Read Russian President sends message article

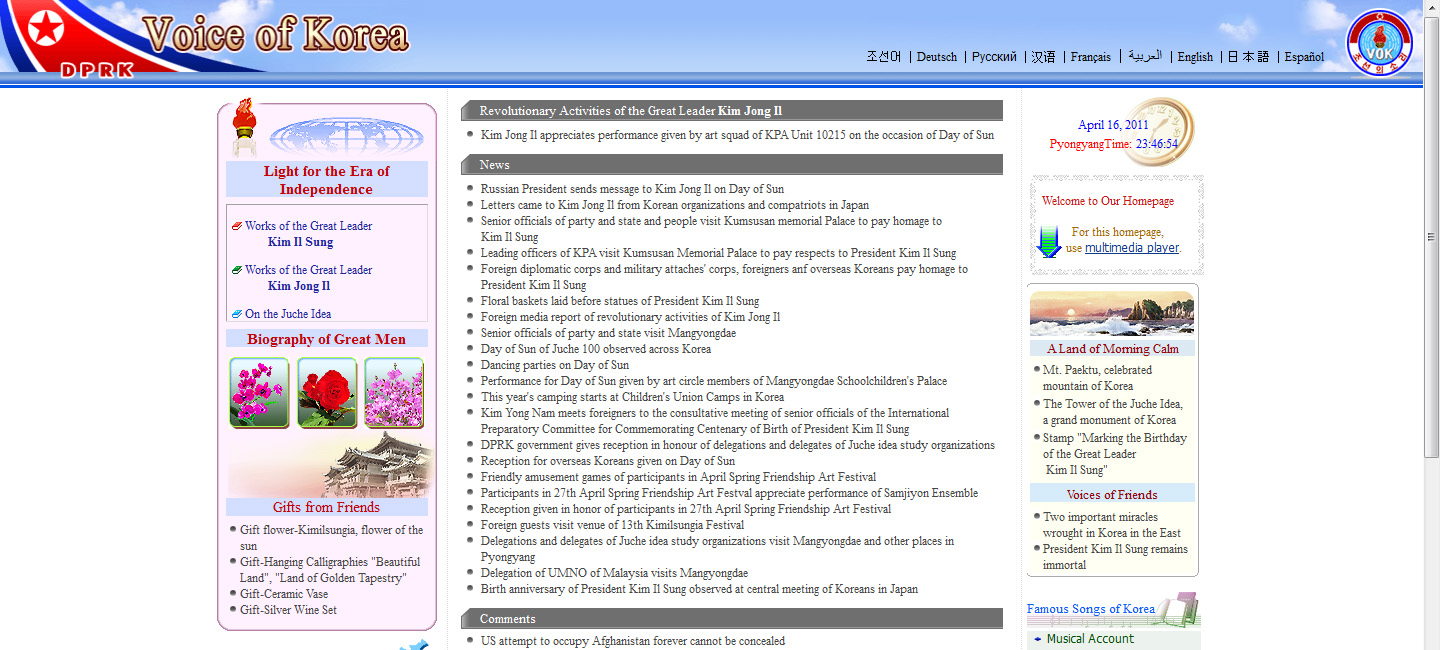tap(632, 189)
